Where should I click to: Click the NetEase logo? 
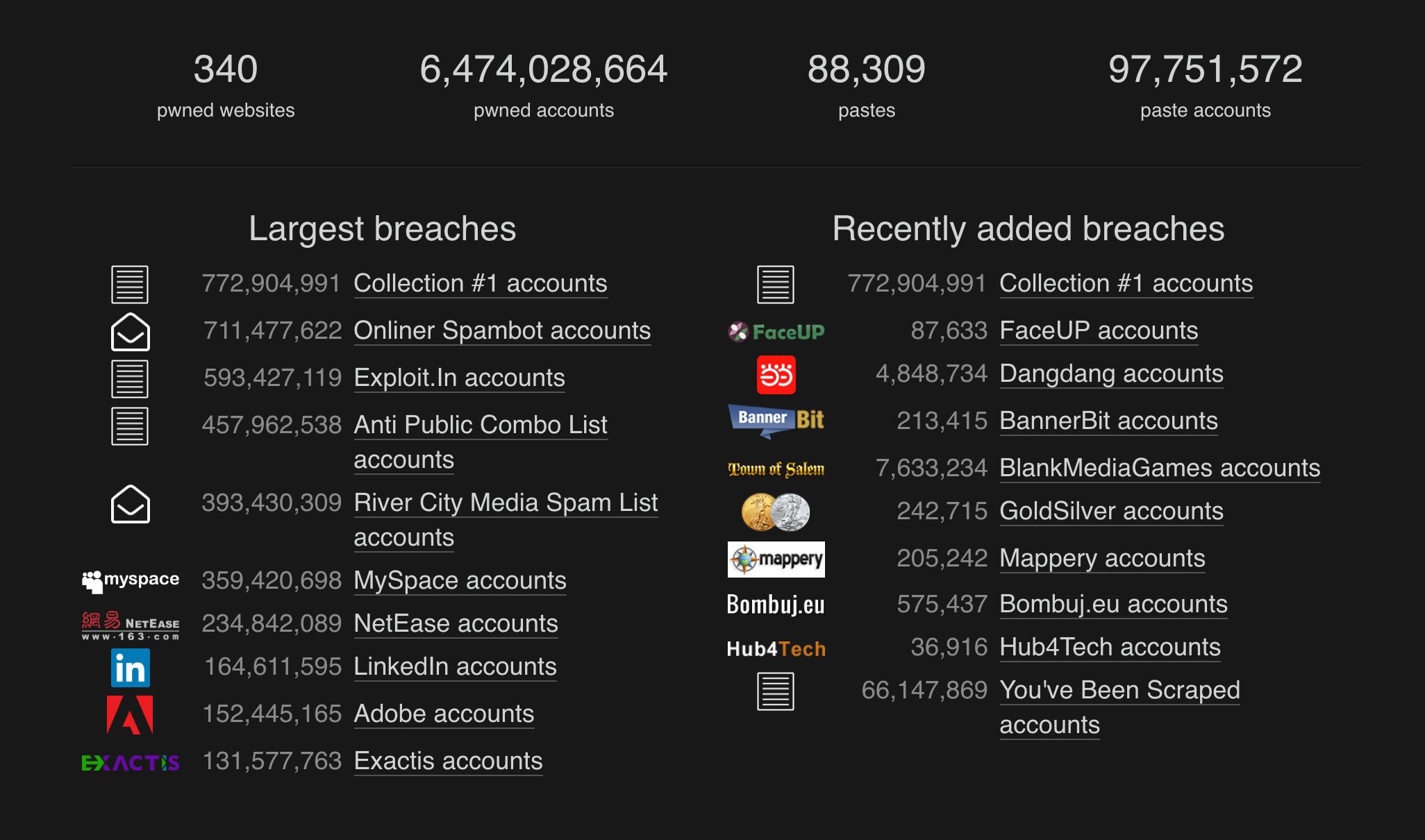tap(130, 625)
